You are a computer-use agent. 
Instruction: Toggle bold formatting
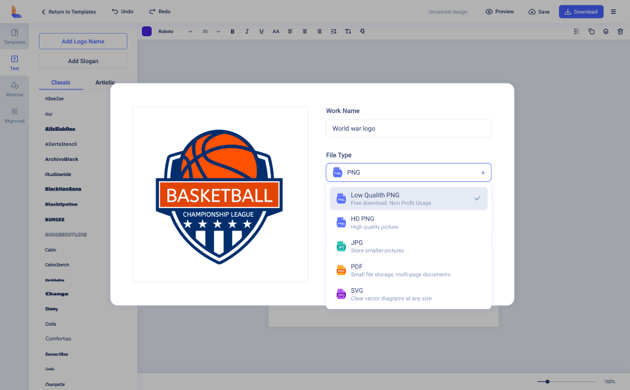[232, 31]
